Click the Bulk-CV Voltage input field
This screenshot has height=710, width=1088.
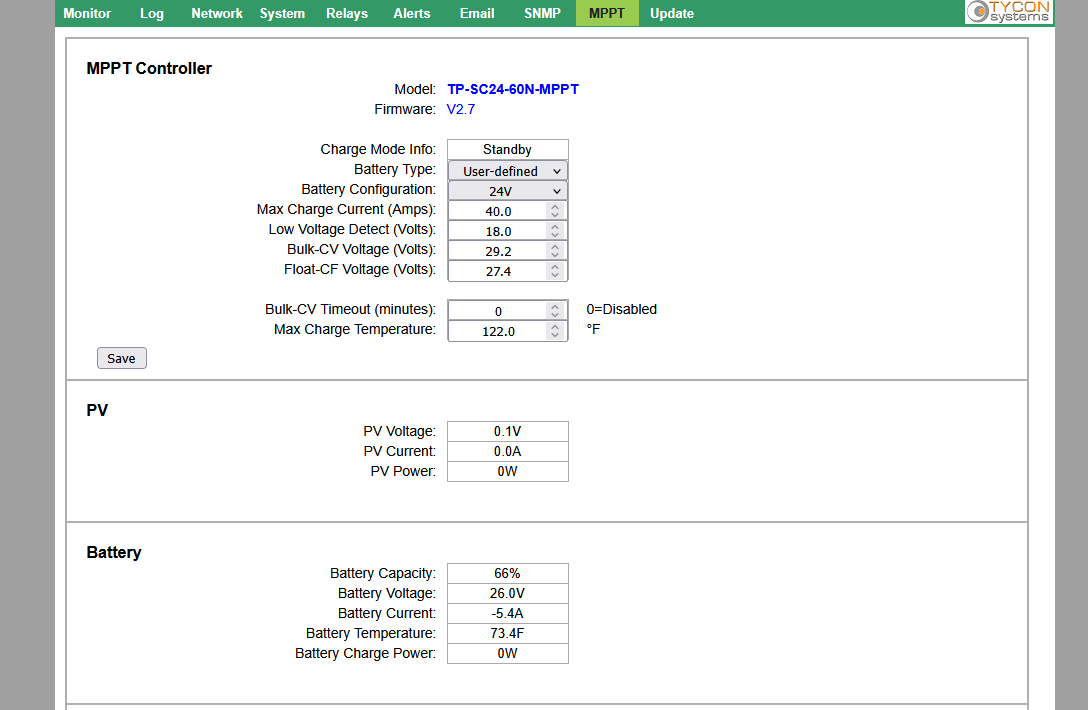tap(508, 251)
